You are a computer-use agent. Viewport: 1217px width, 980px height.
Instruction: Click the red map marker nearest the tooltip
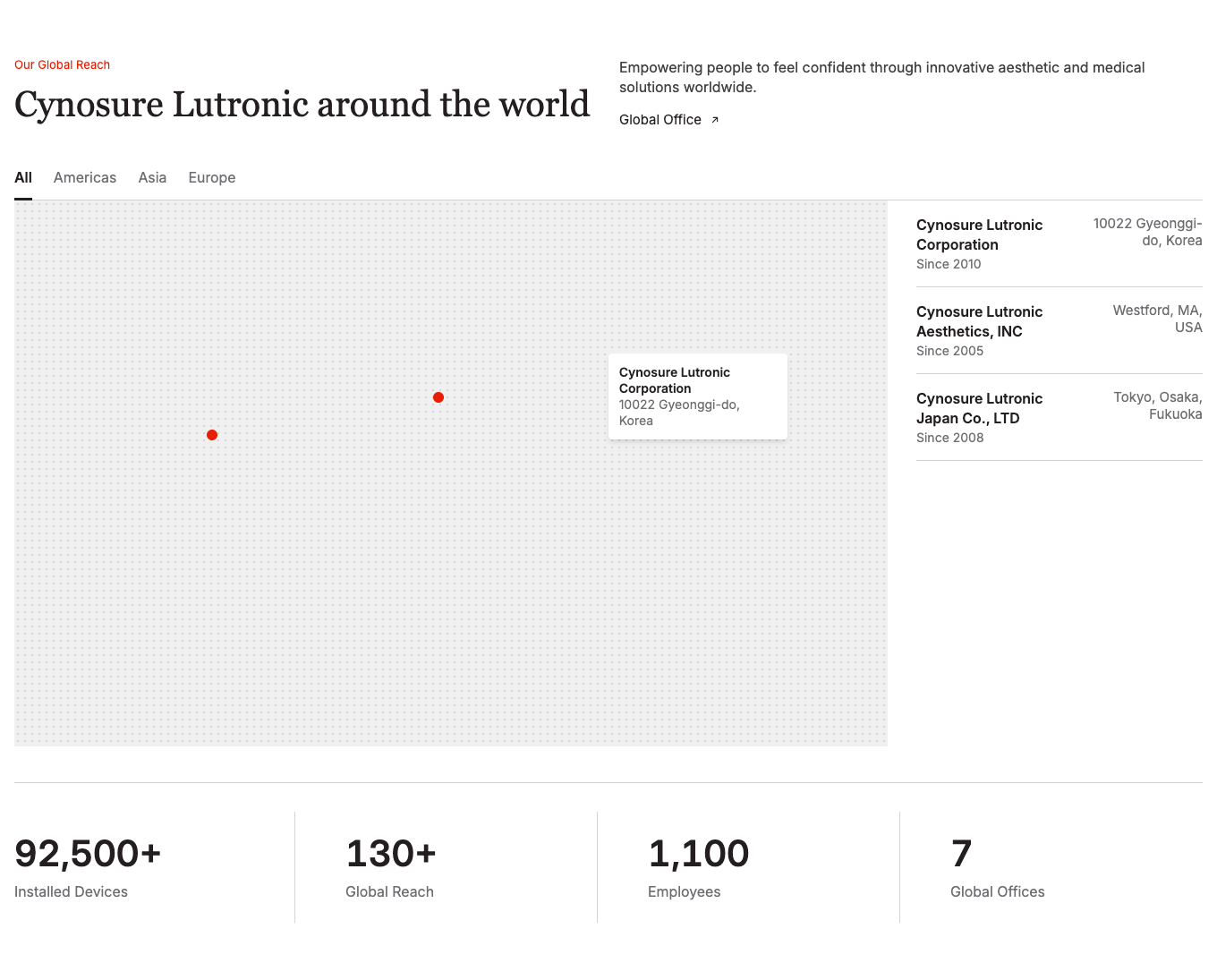438,397
